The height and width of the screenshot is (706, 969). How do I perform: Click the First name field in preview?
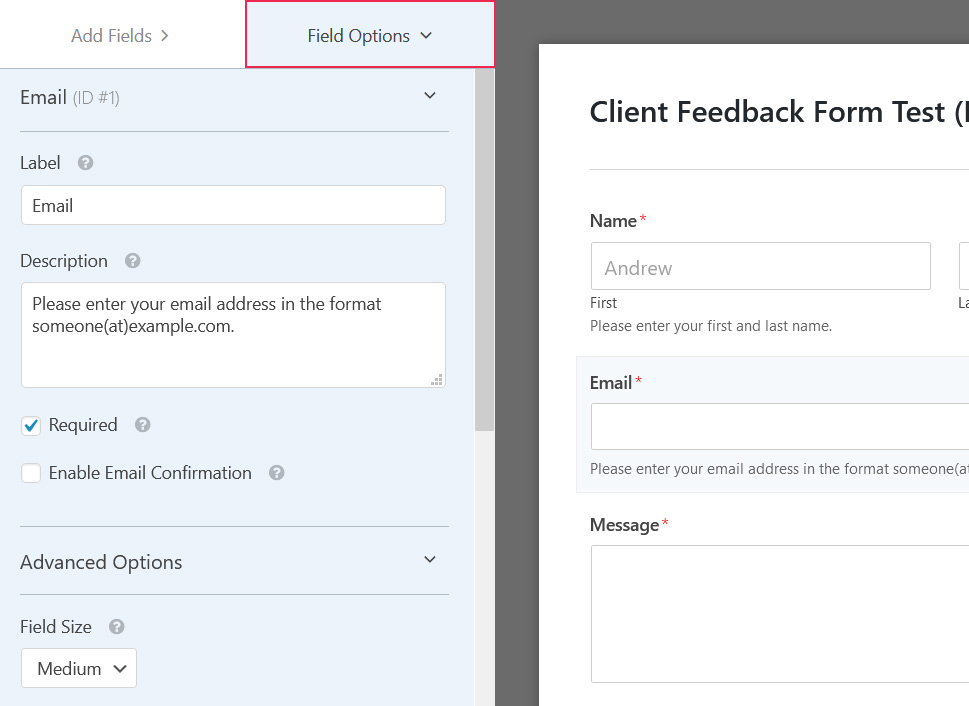coord(761,266)
